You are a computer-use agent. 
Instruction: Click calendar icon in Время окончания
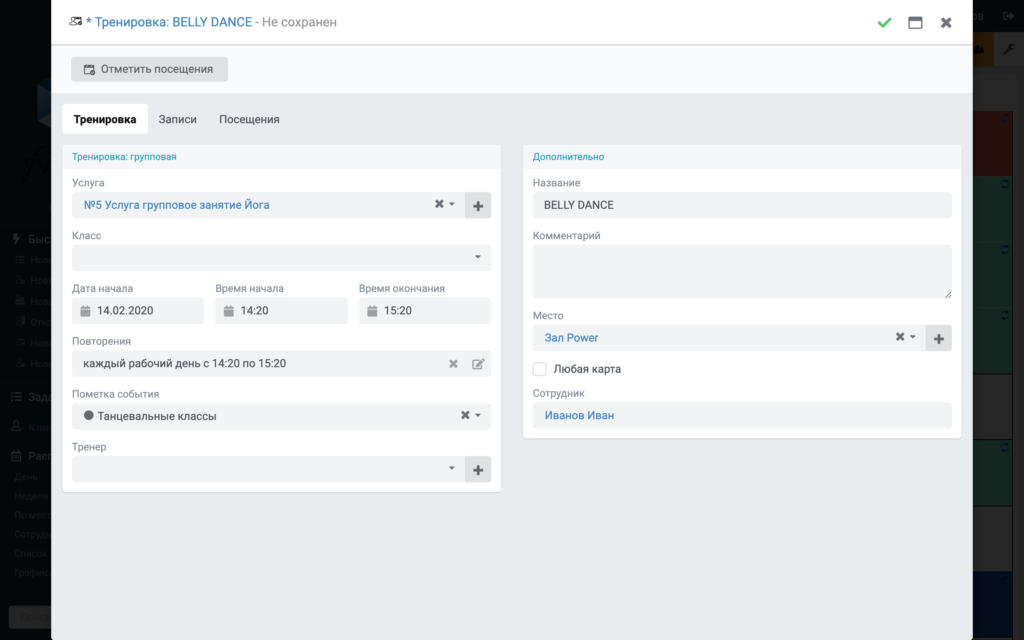(x=372, y=311)
